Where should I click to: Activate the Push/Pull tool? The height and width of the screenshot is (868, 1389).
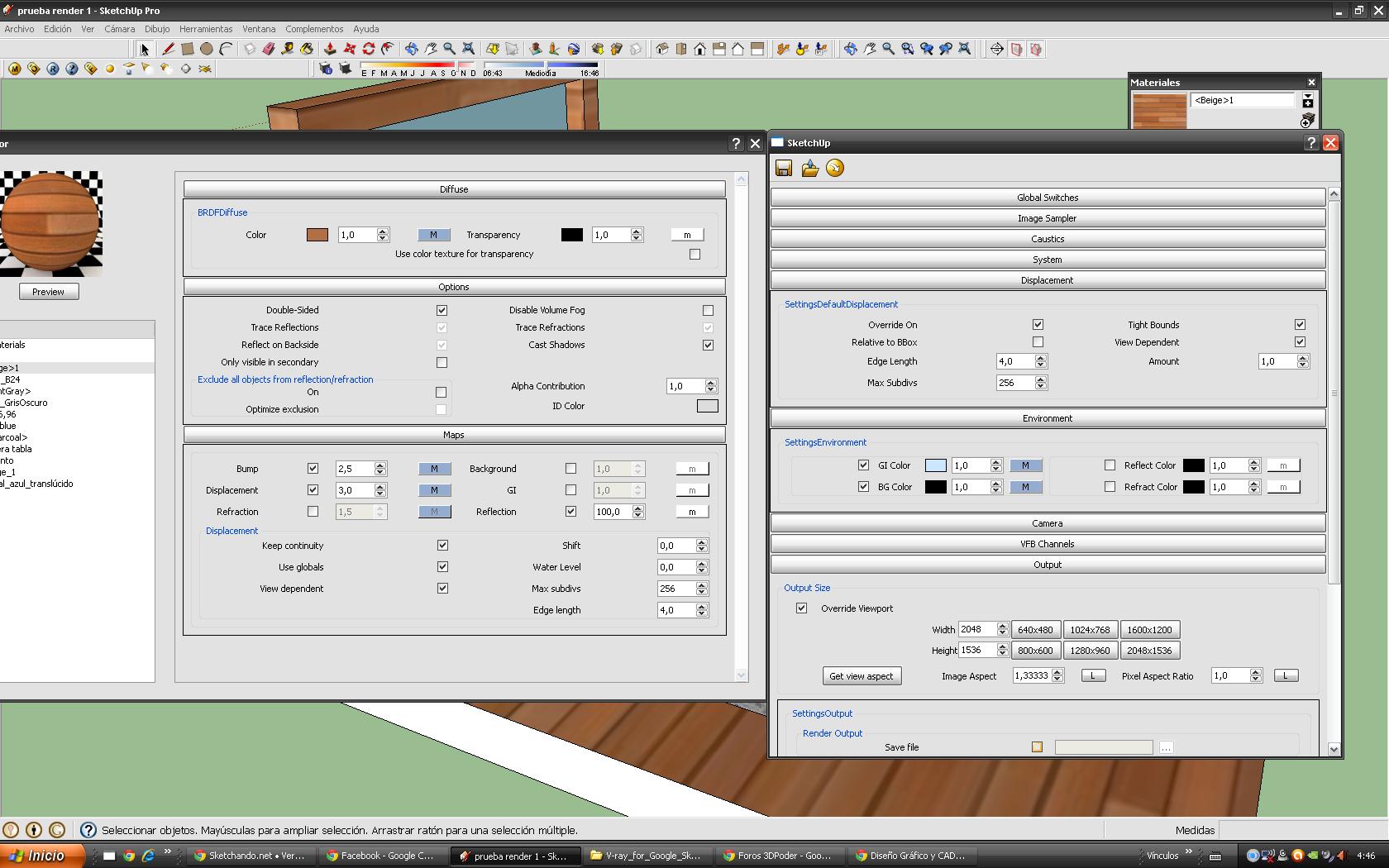pyautogui.click(x=331, y=49)
